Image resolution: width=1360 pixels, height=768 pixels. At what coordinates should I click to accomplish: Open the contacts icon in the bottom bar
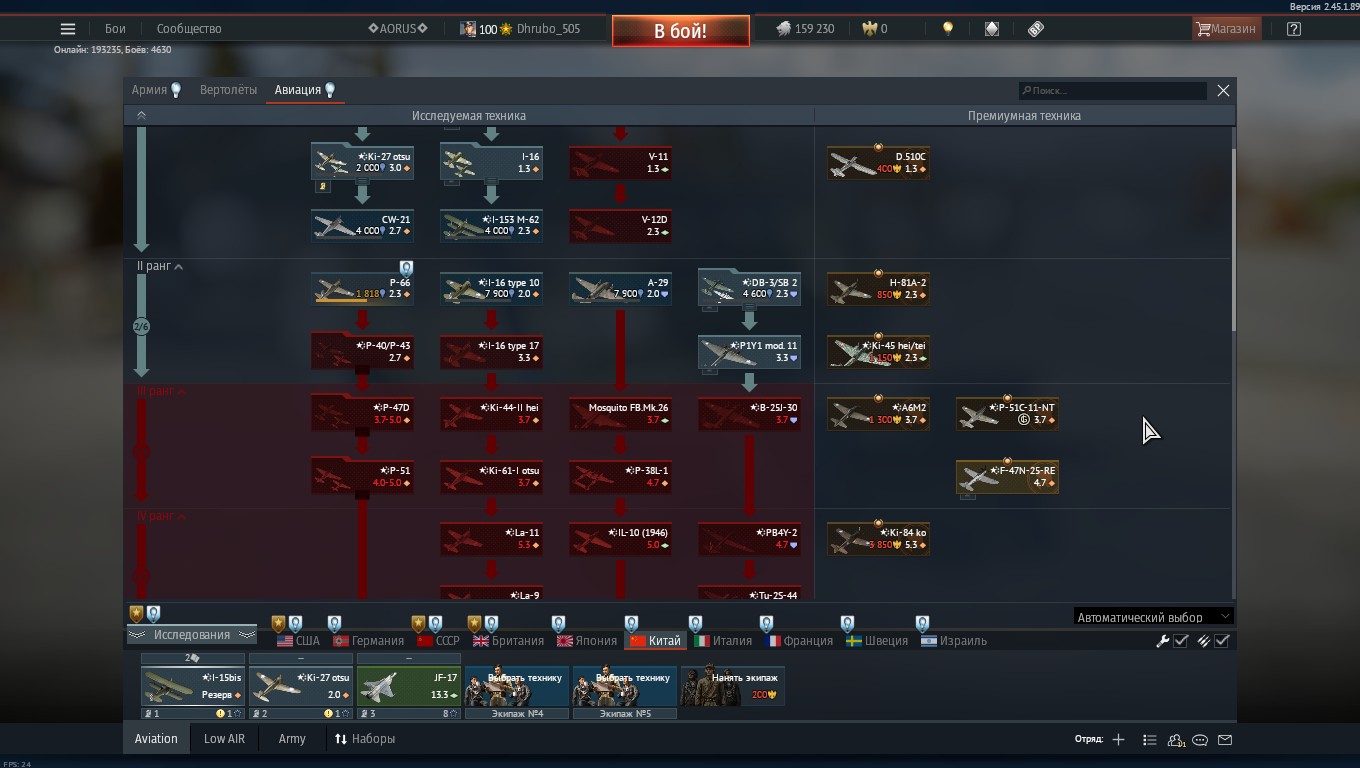1176,740
